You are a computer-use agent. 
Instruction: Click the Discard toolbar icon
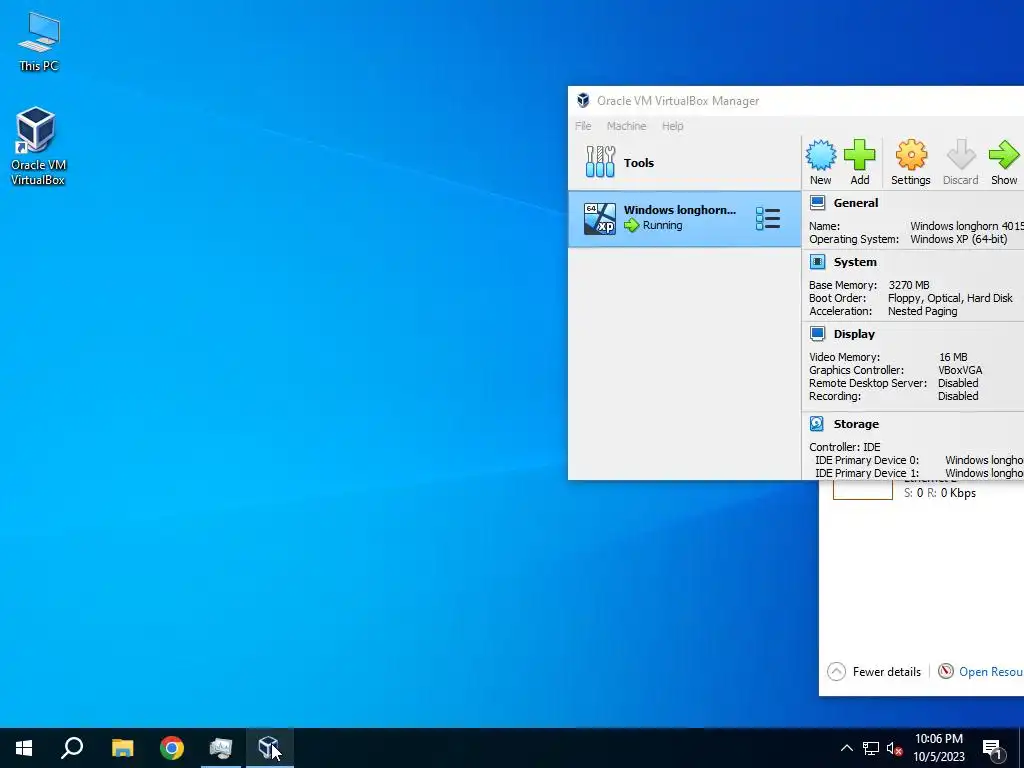[961, 163]
